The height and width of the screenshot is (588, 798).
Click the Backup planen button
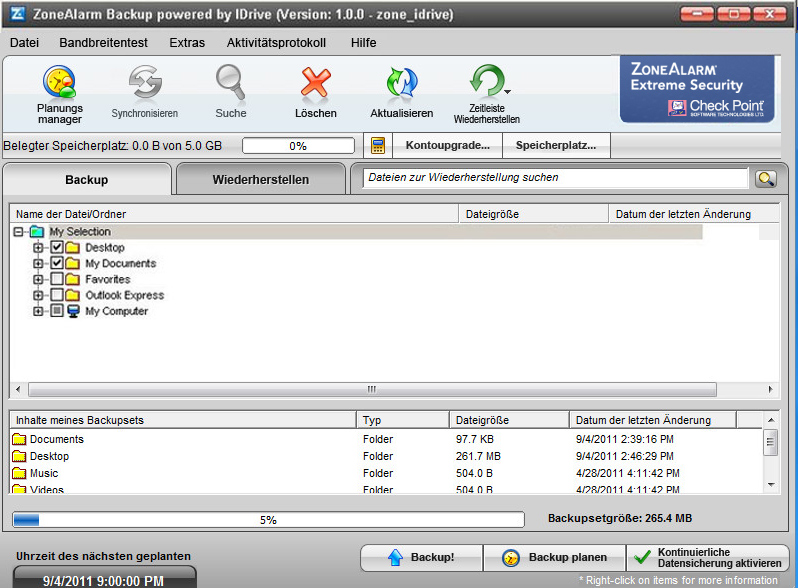click(x=554, y=557)
